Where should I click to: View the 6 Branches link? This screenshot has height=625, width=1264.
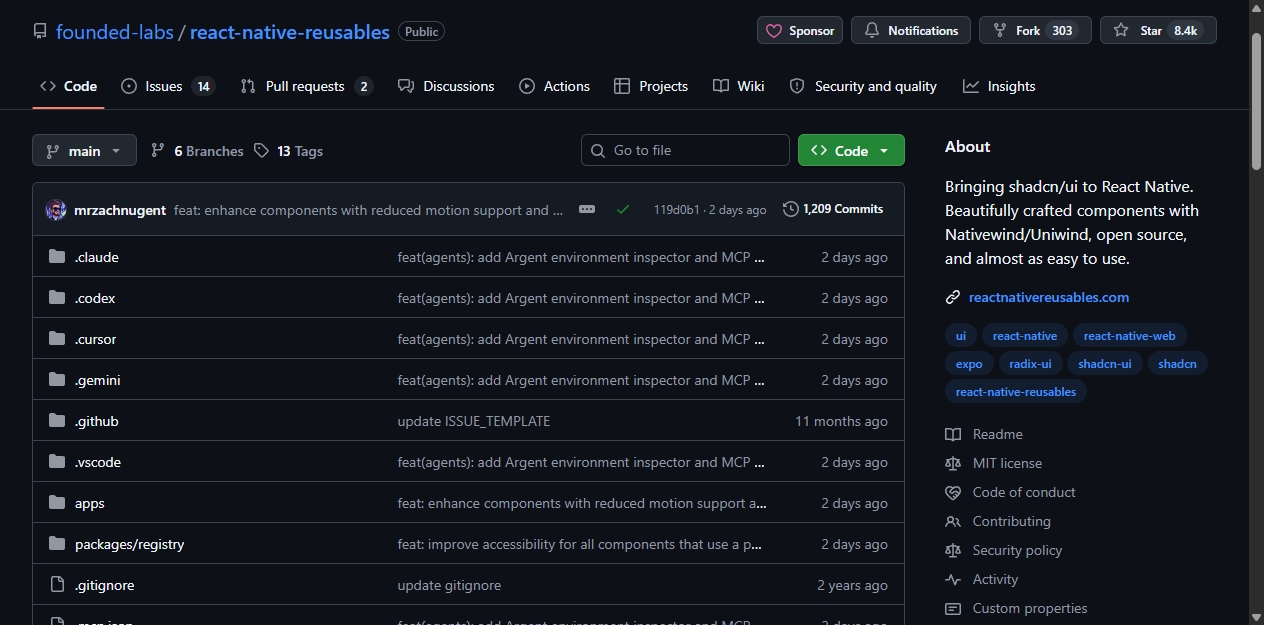(197, 151)
